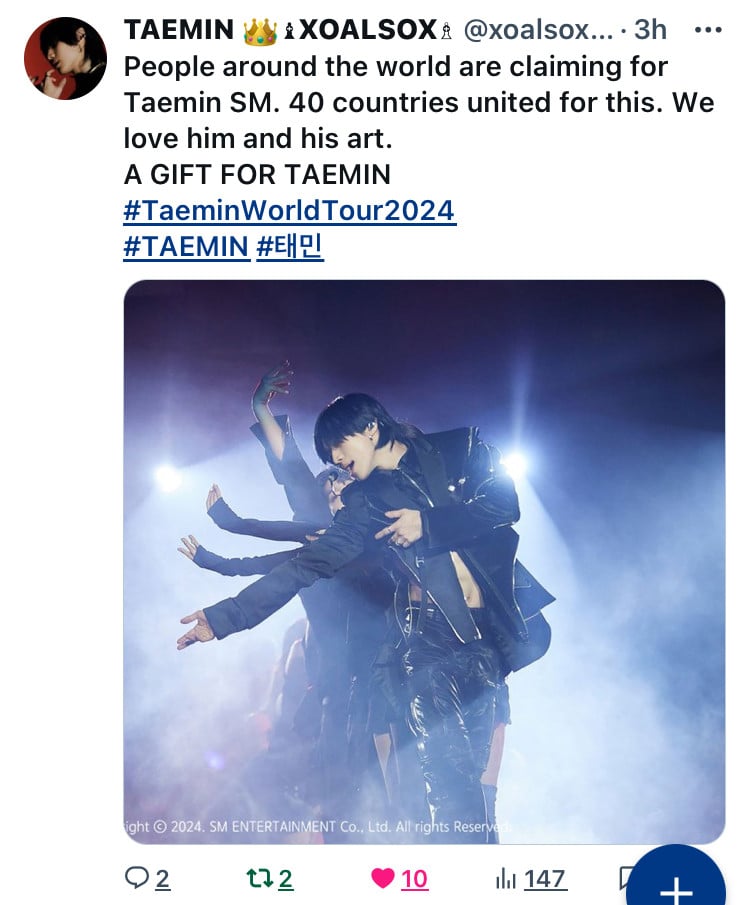The image size is (750, 905).
Task: Click the retweet count 2
Action: tap(285, 879)
